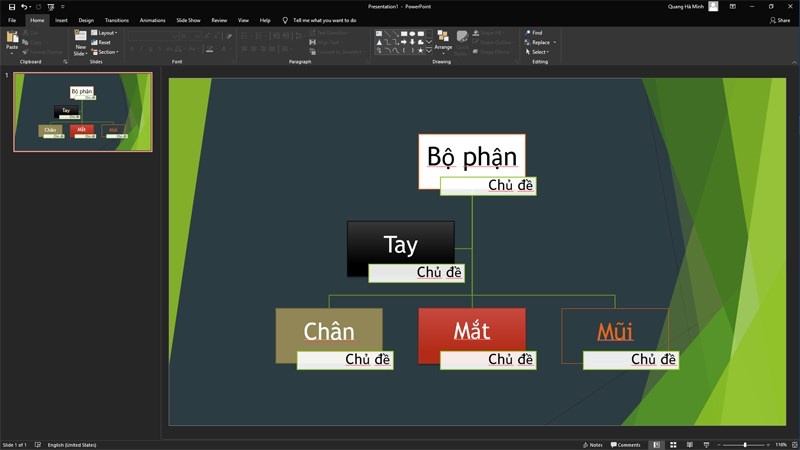Switch to the Design tab
The width and height of the screenshot is (800, 450).
coord(86,20)
